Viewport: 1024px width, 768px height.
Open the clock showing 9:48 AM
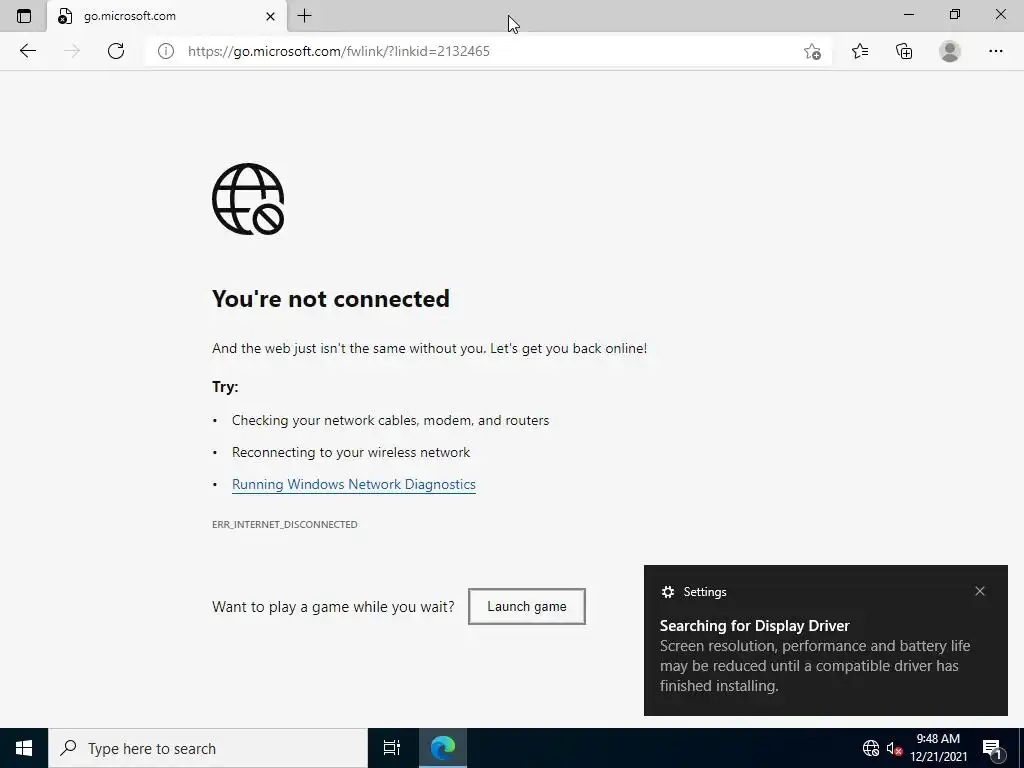pos(938,748)
